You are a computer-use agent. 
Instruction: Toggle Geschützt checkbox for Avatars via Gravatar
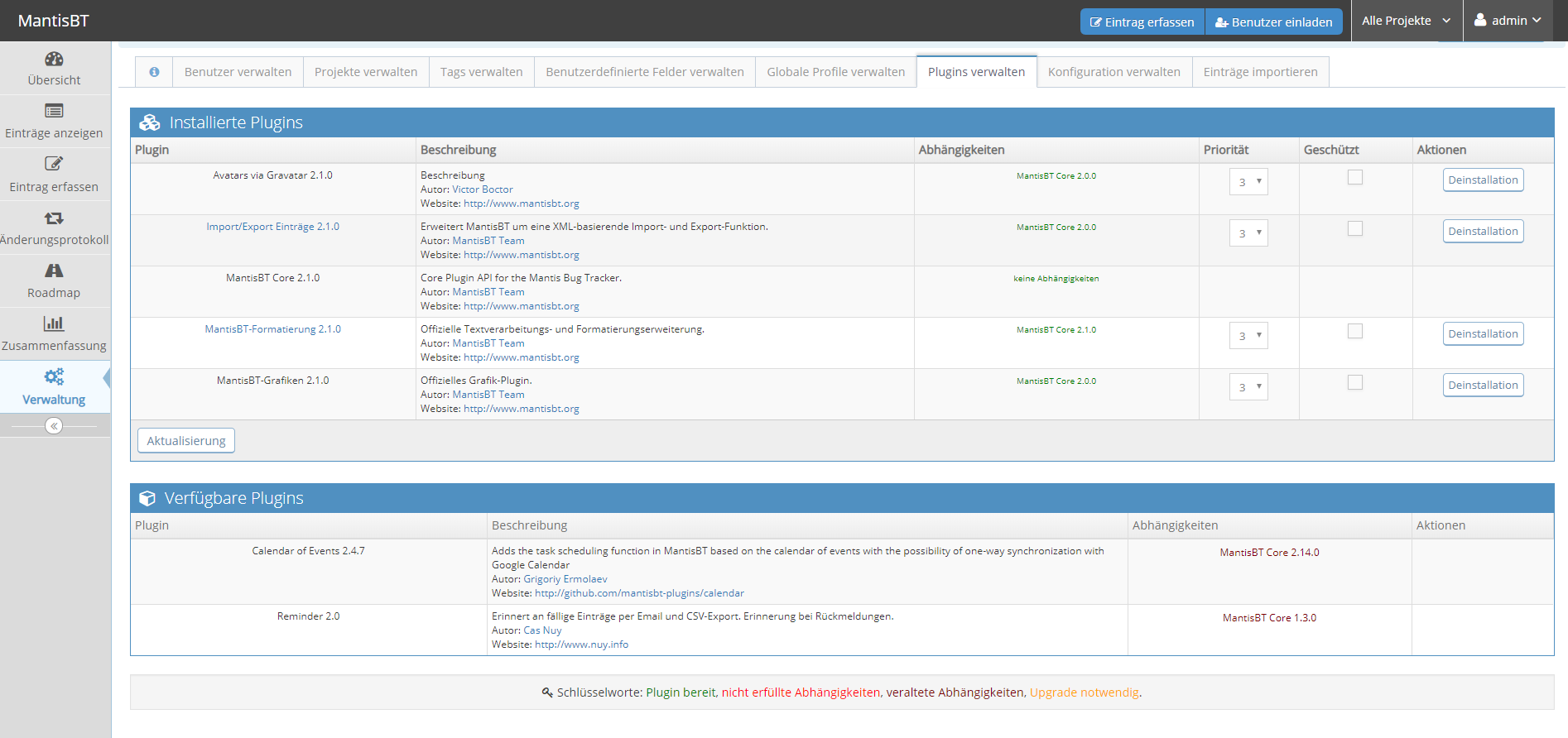pyautogui.click(x=1355, y=177)
